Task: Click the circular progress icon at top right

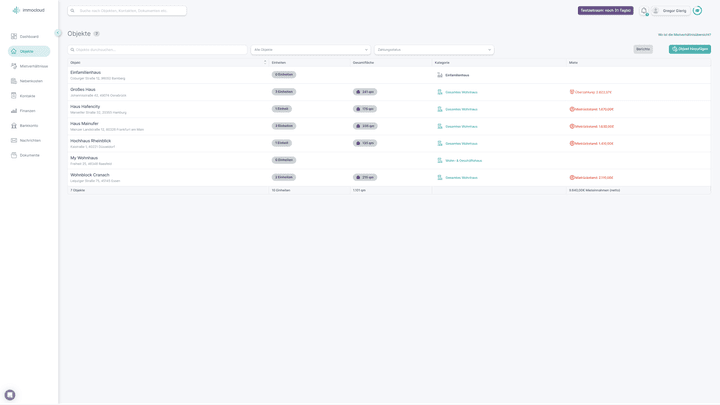Action: [x=697, y=11]
